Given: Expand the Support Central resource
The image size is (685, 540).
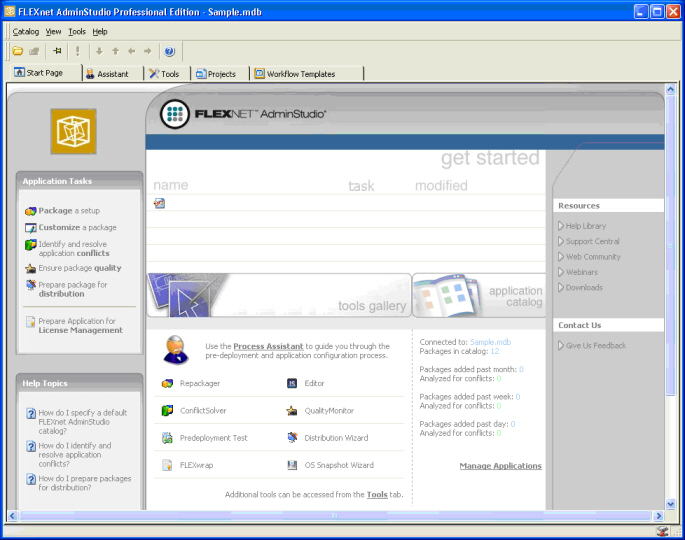Looking at the screenshot, I should (x=560, y=241).
